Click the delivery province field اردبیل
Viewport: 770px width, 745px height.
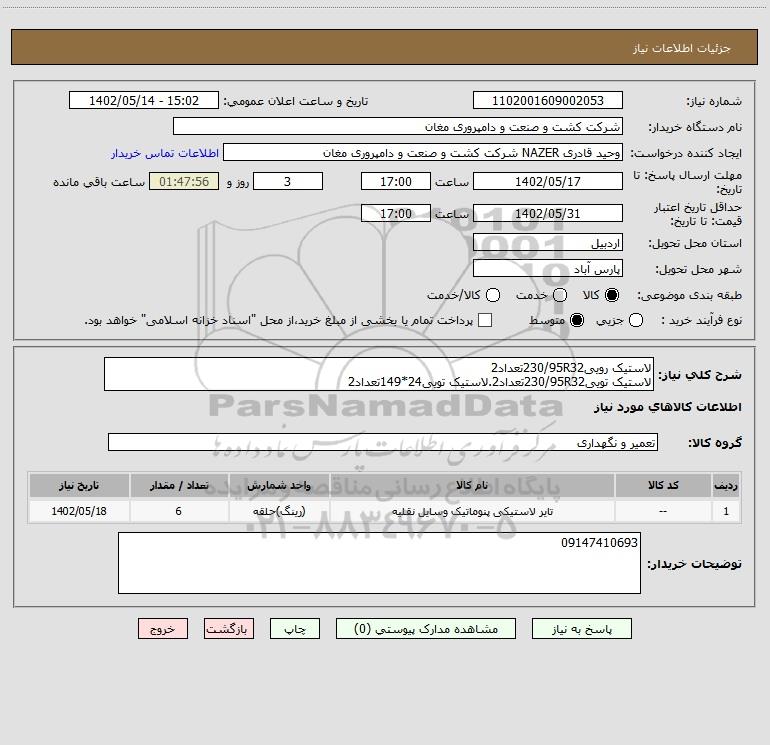(x=548, y=243)
